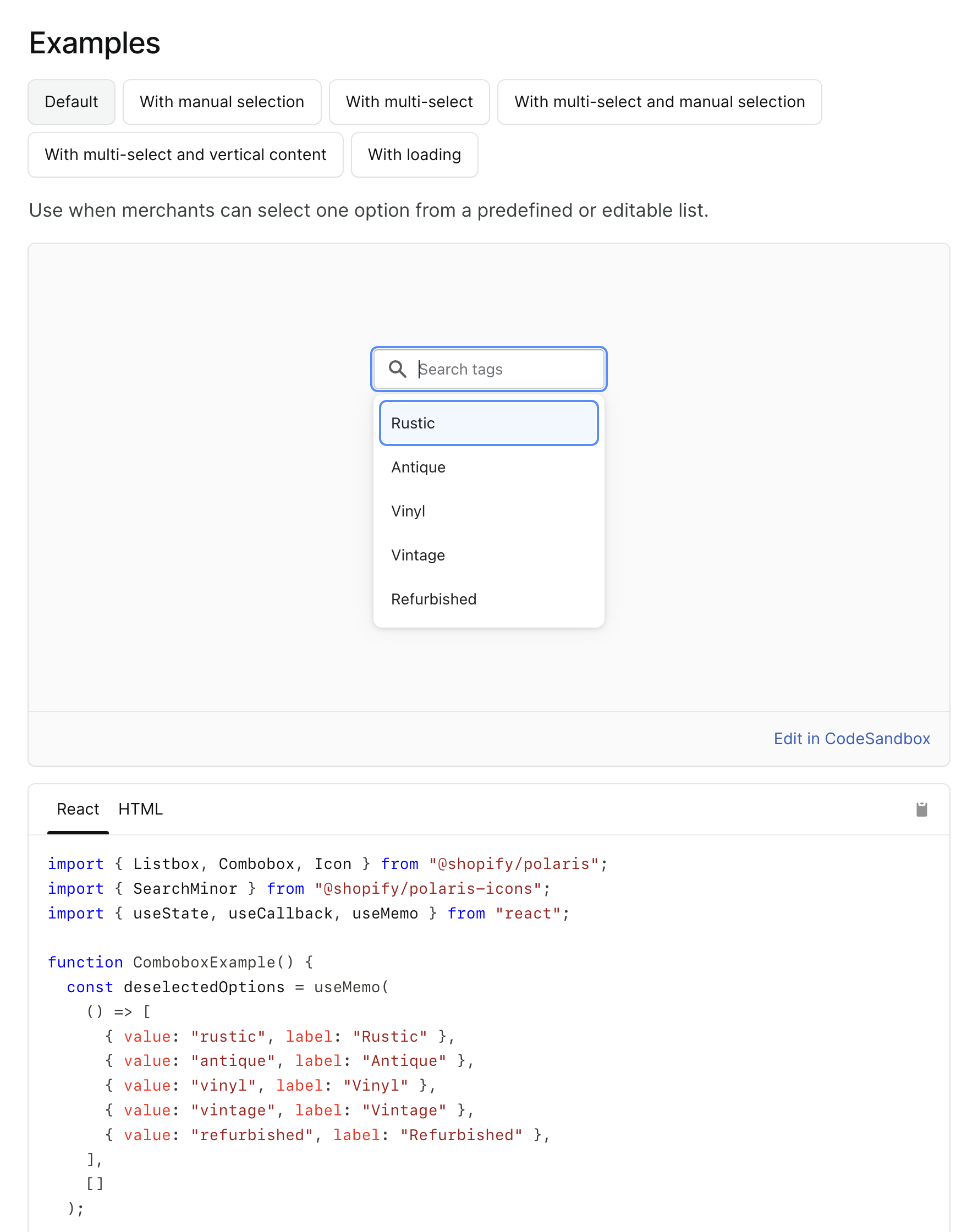Switch to the React tab
The width and height of the screenshot is (978, 1232).
[78, 809]
